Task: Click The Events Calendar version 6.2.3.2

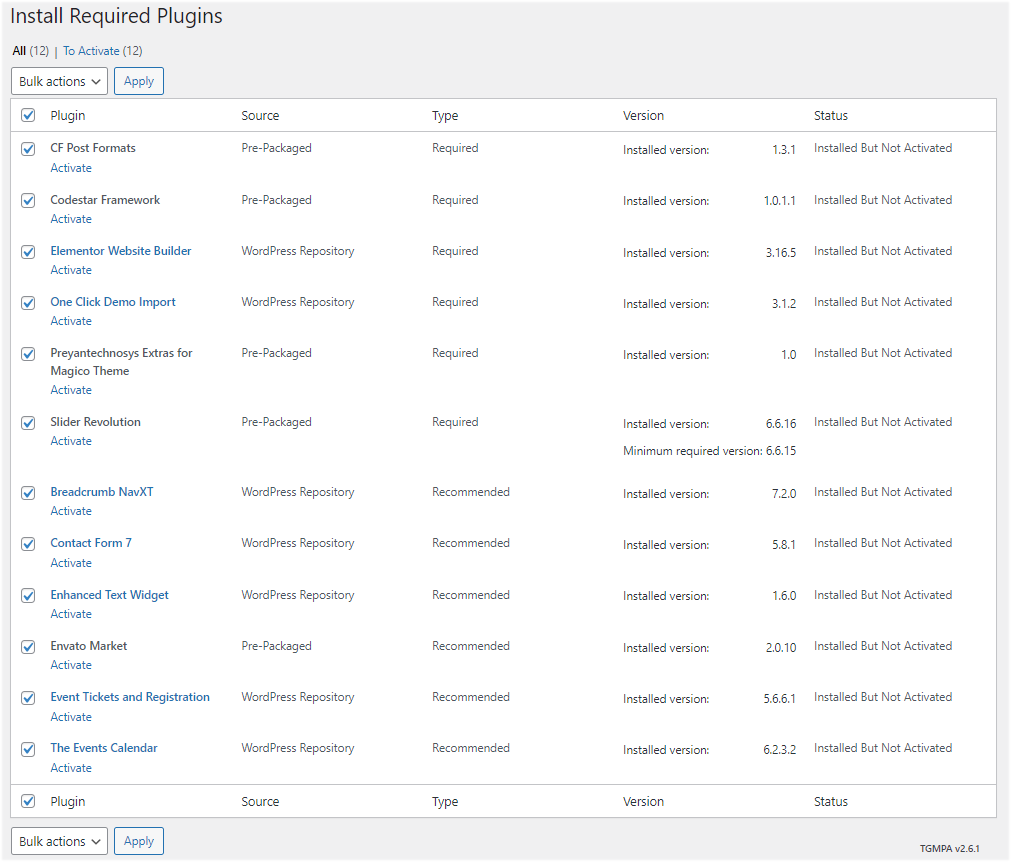Action: [x=780, y=750]
